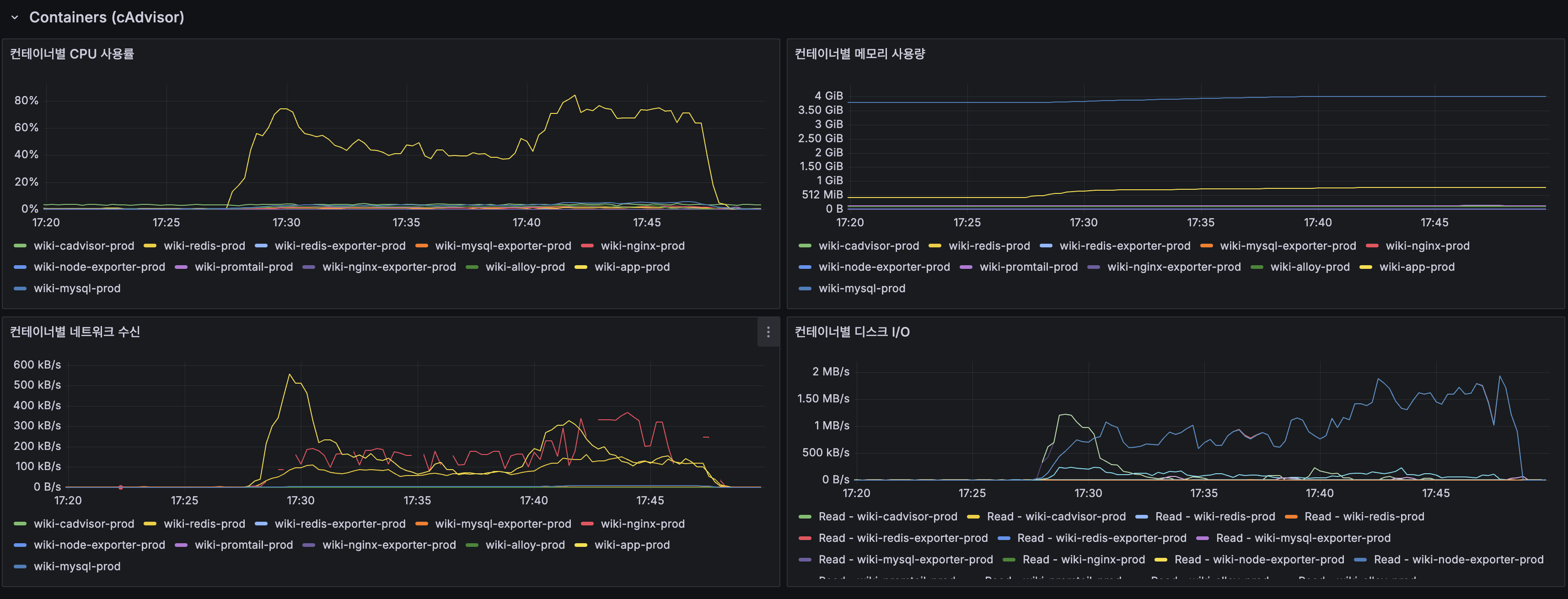Click wiki-mysql-exporter-prod orange swatch in network legend

pyautogui.click(x=421, y=524)
